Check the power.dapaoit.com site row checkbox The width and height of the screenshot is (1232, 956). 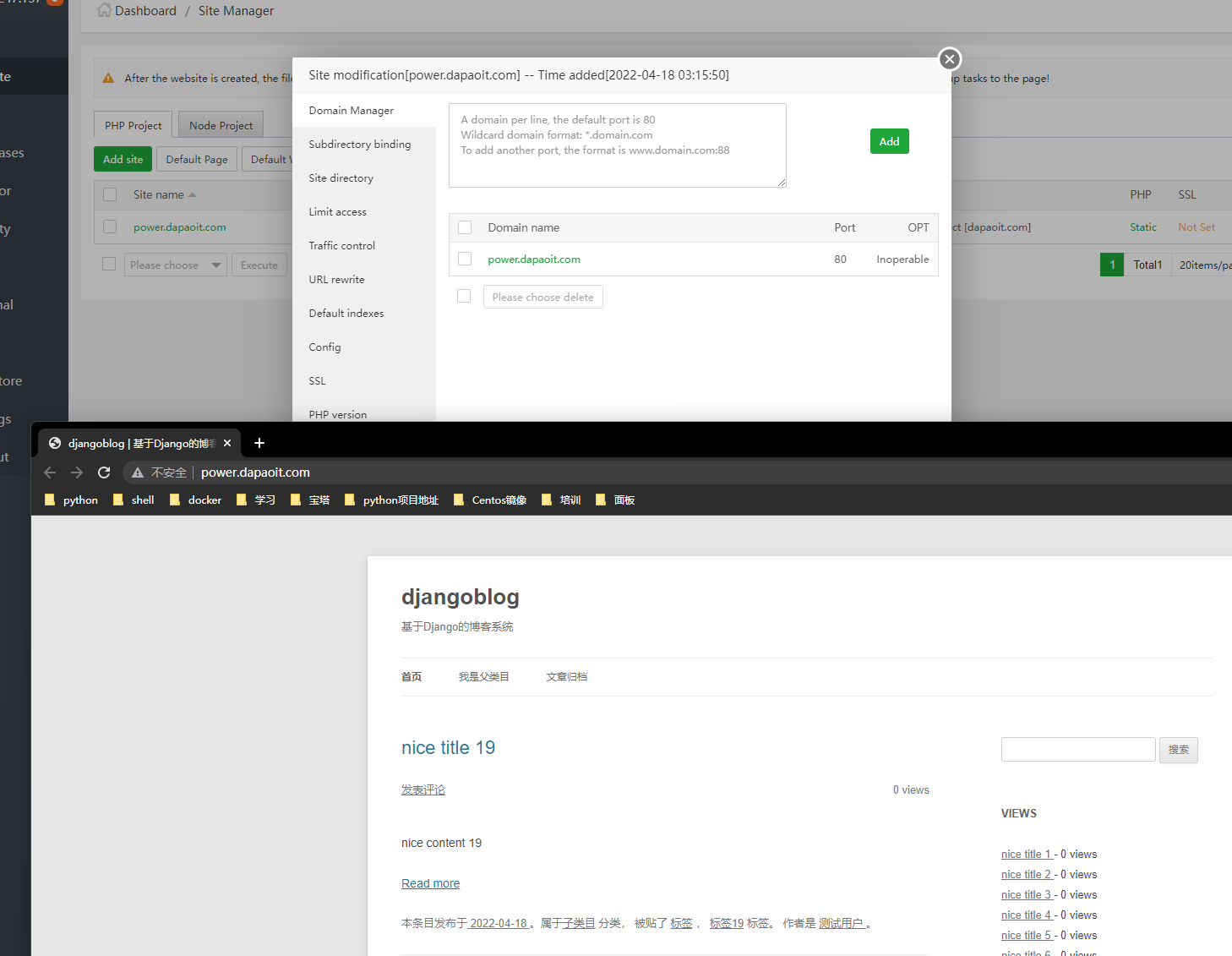(110, 227)
